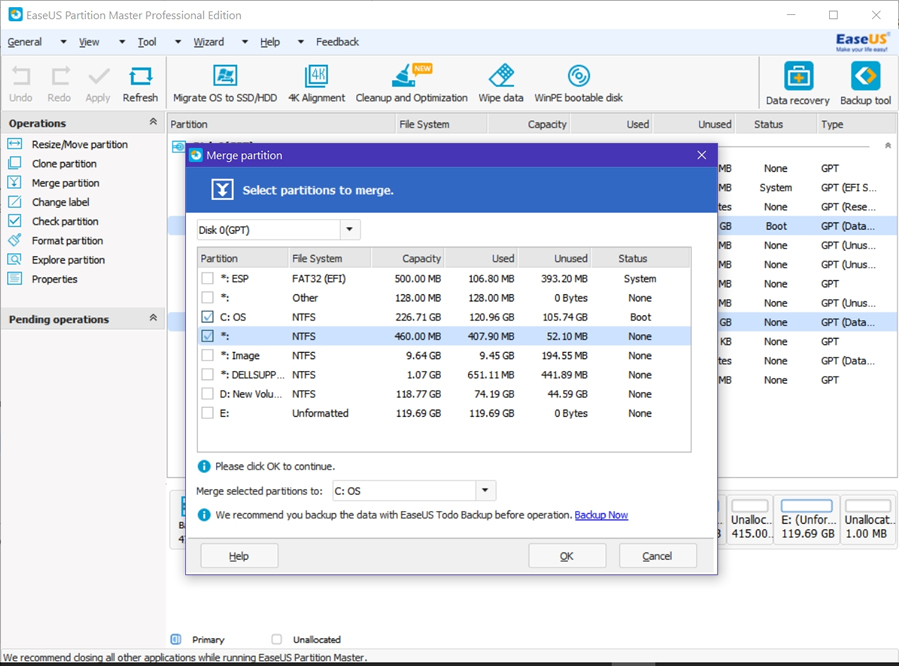899x666 pixels.
Task: Open WinPE bootable disk creator
Action: point(578,78)
